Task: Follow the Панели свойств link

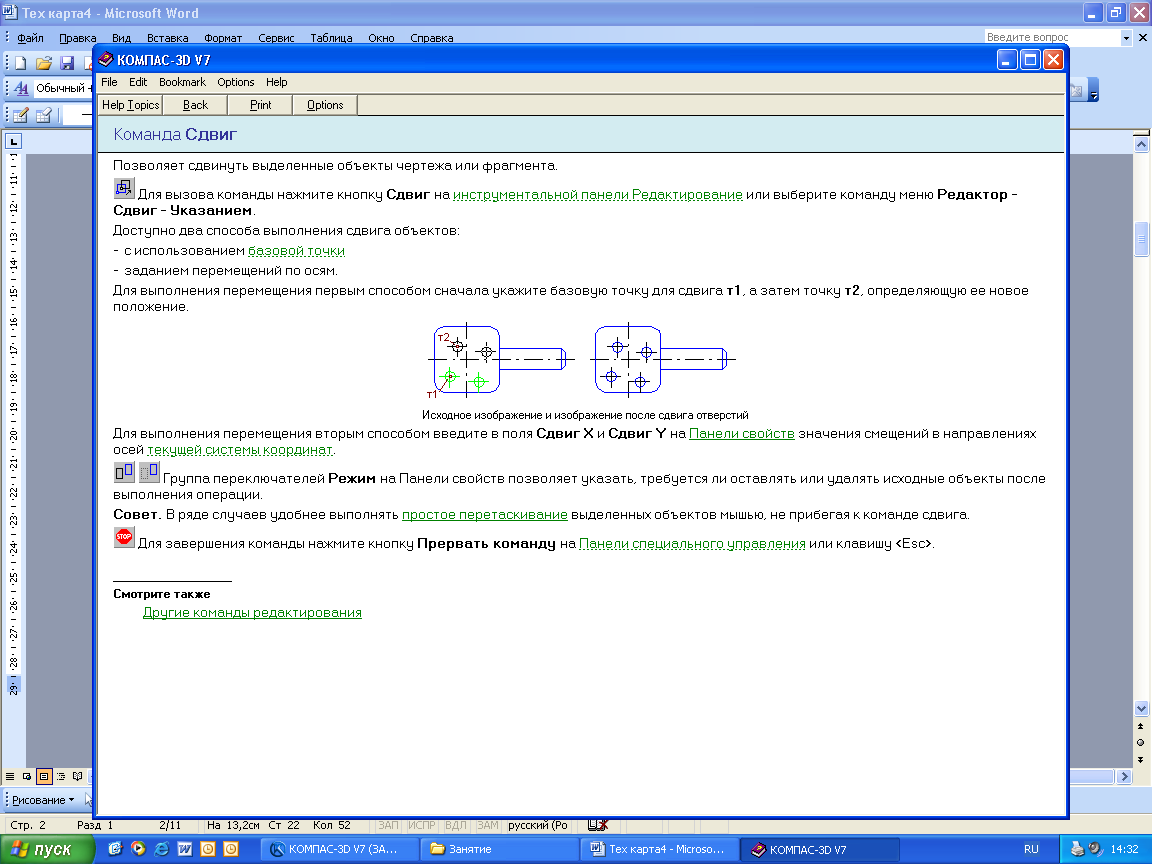Action: [741, 433]
